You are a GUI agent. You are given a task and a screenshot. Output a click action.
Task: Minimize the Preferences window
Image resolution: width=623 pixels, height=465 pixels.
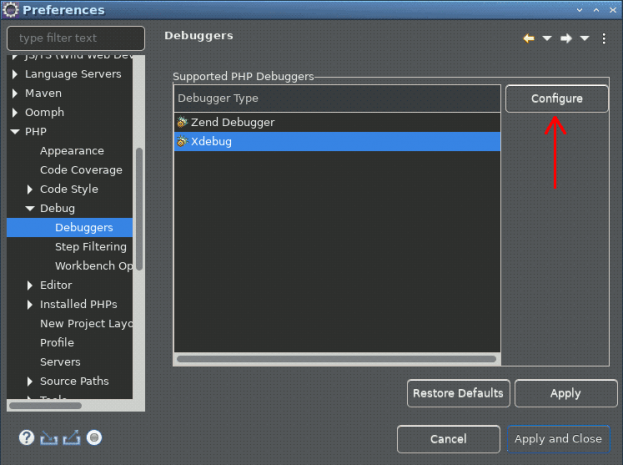coord(579,10)
